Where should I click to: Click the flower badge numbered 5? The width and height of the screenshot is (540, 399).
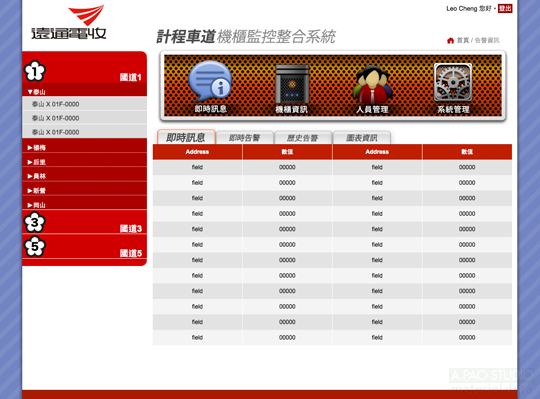click(34, 246)
